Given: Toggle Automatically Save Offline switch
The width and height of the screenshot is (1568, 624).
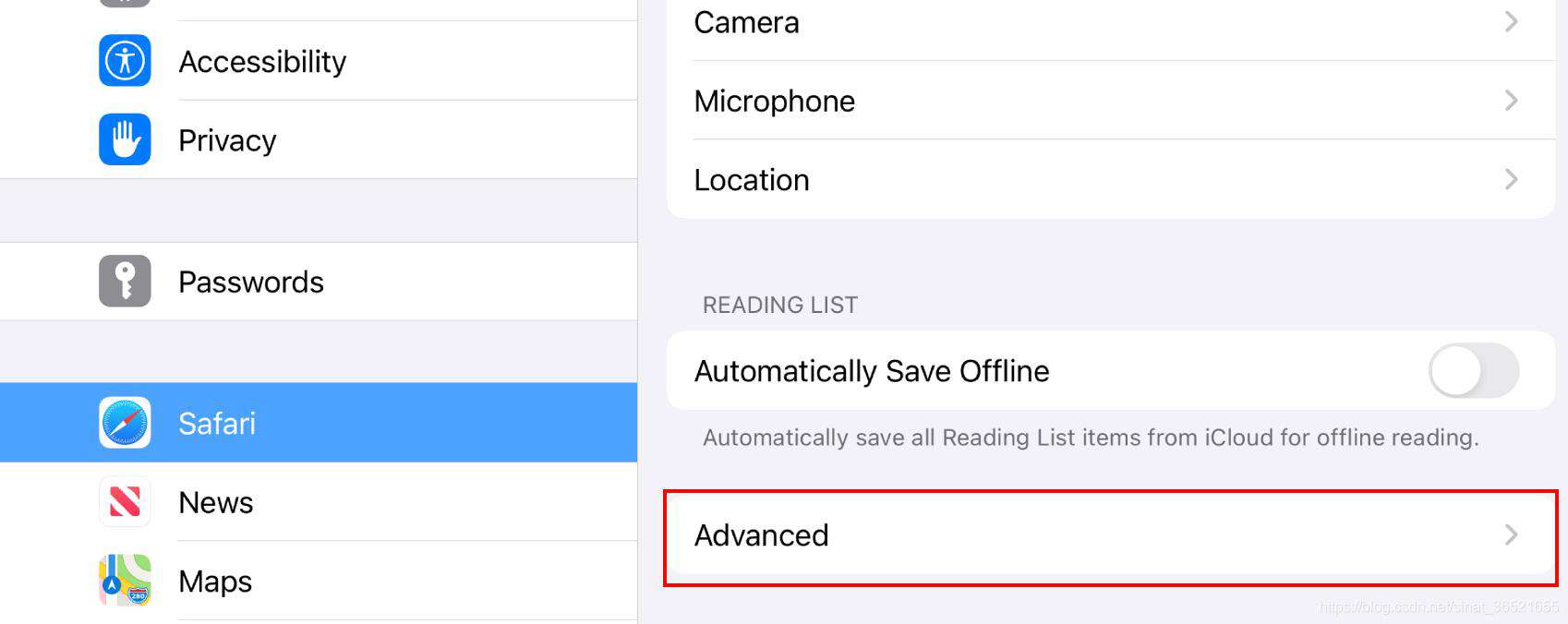Looking at the screenshot, I should click(x=1473, y=370).
